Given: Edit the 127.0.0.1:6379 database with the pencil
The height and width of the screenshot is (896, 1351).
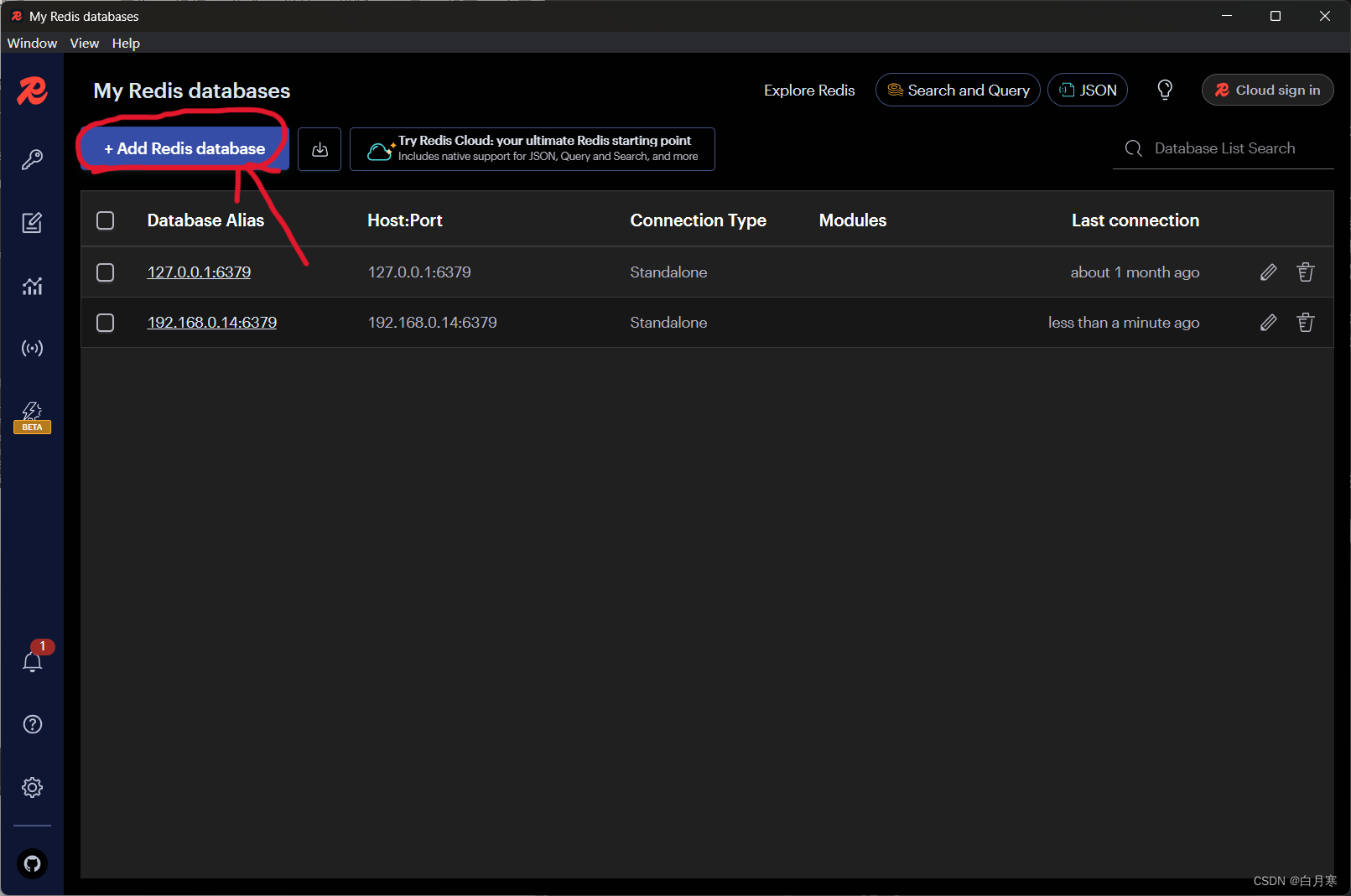Looking at the screenshot, I should [1268, 272].
